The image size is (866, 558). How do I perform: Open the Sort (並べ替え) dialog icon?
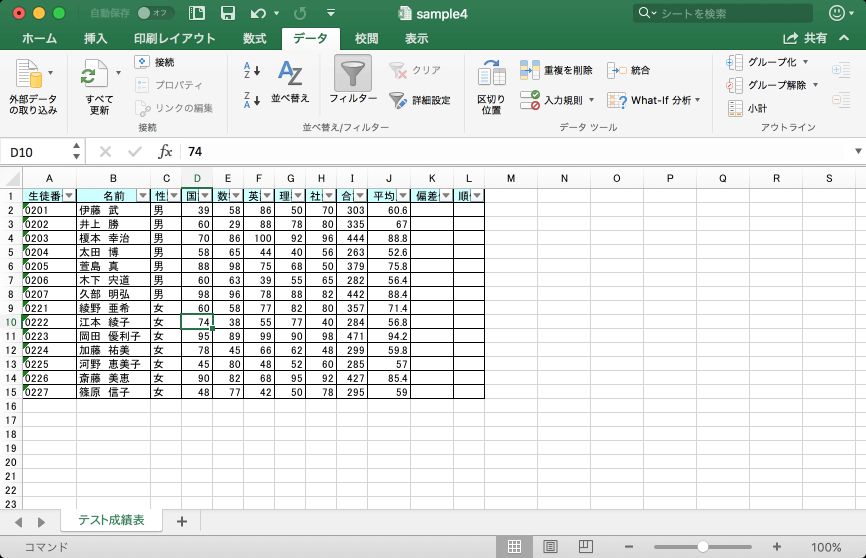click(290, 73)
